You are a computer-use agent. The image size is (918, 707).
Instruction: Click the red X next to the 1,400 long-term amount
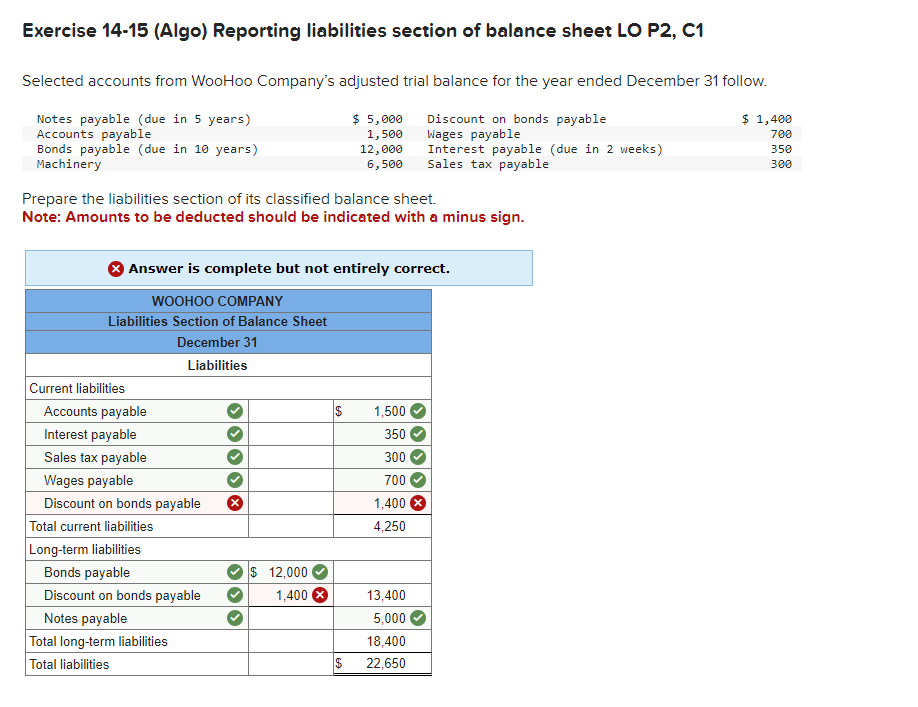tap(322, 595)
